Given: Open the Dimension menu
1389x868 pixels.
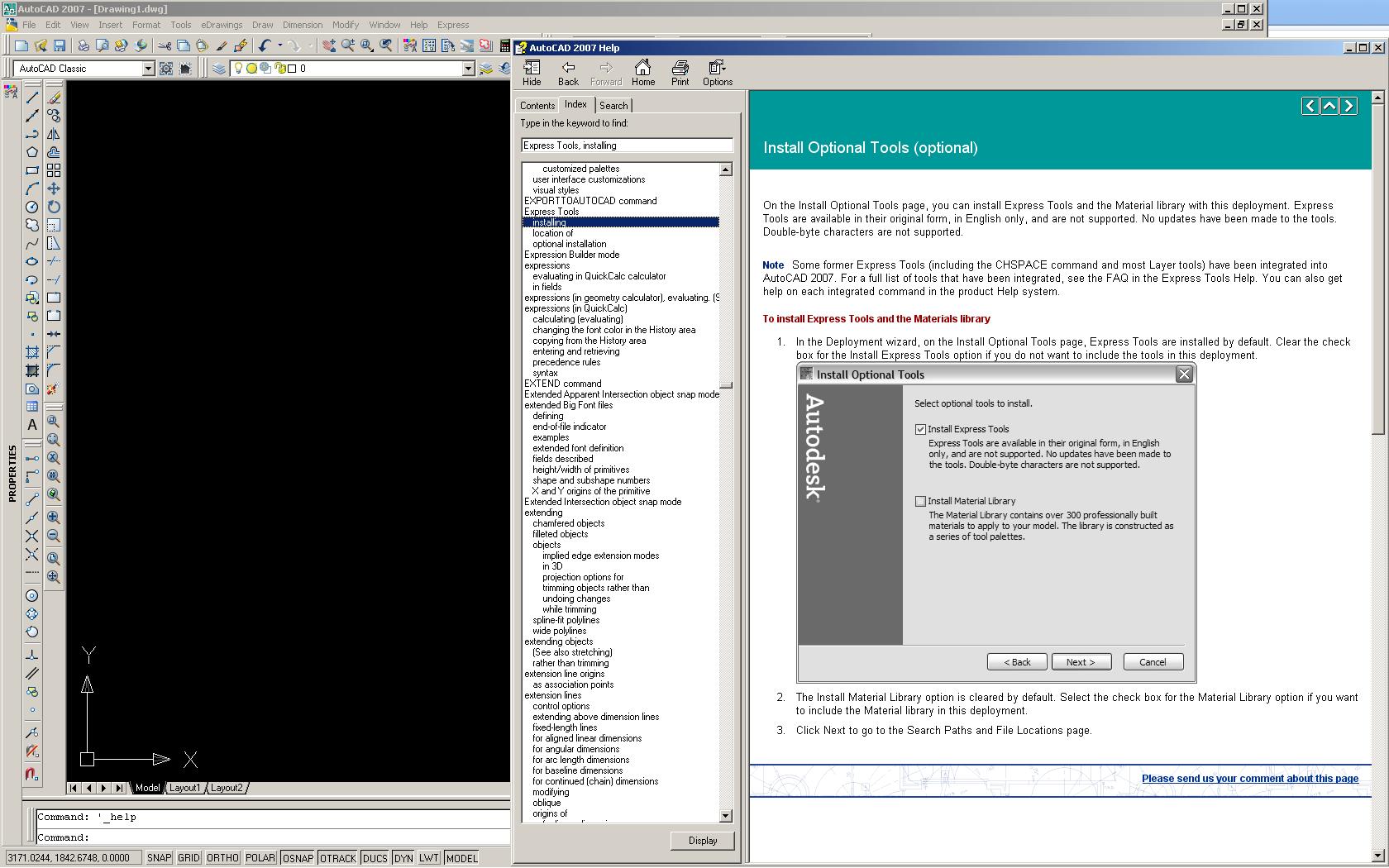Looking at the screenshot, I should point(303,25).
